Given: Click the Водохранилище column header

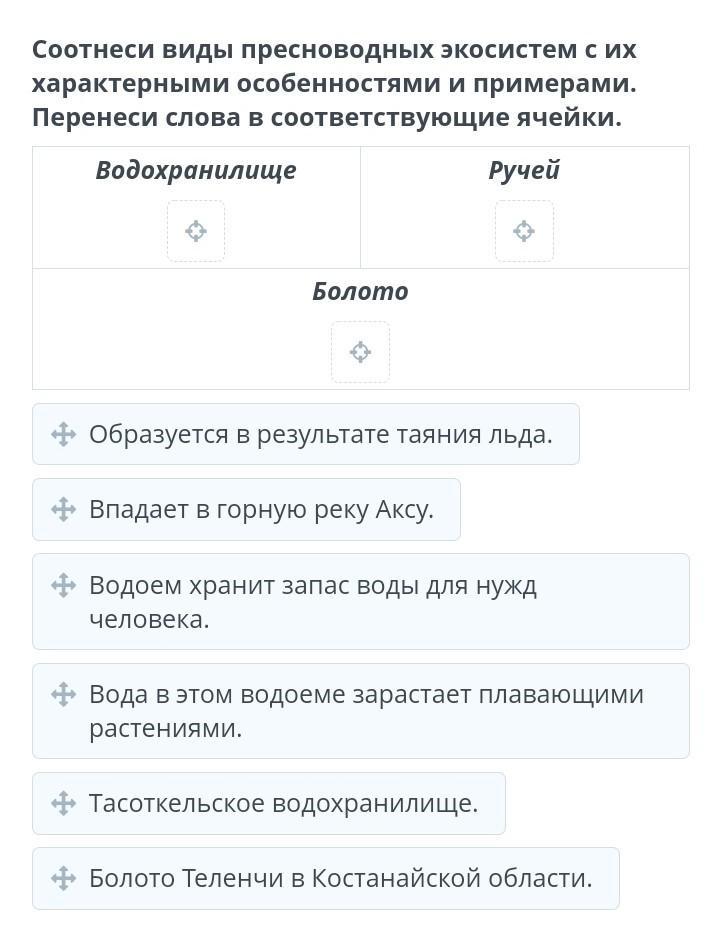Looking at the screenshot, I should point(196,171).
